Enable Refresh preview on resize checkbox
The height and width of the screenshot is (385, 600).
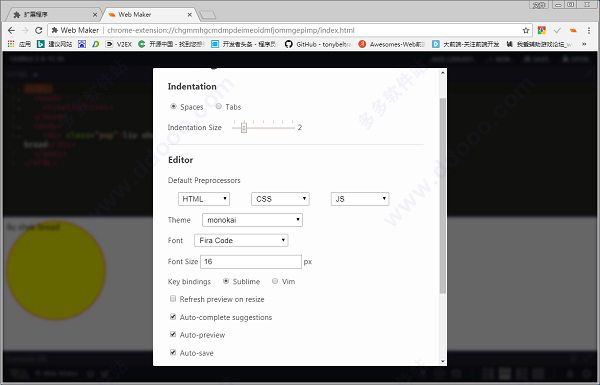[173, 299]
